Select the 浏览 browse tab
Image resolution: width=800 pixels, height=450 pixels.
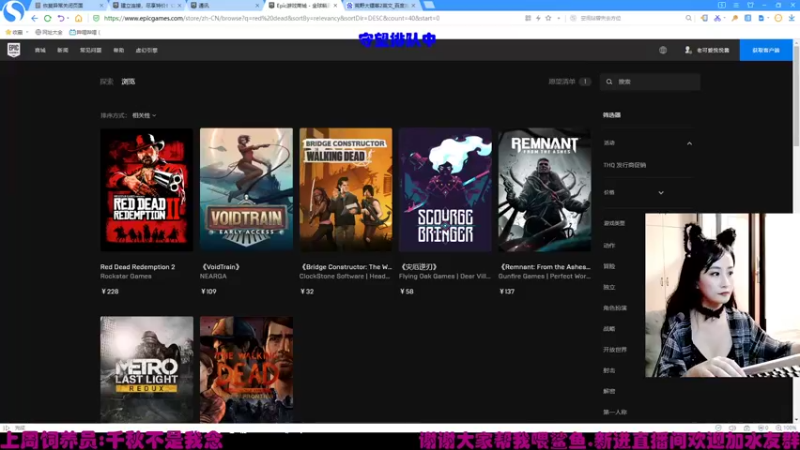(128, 82)
